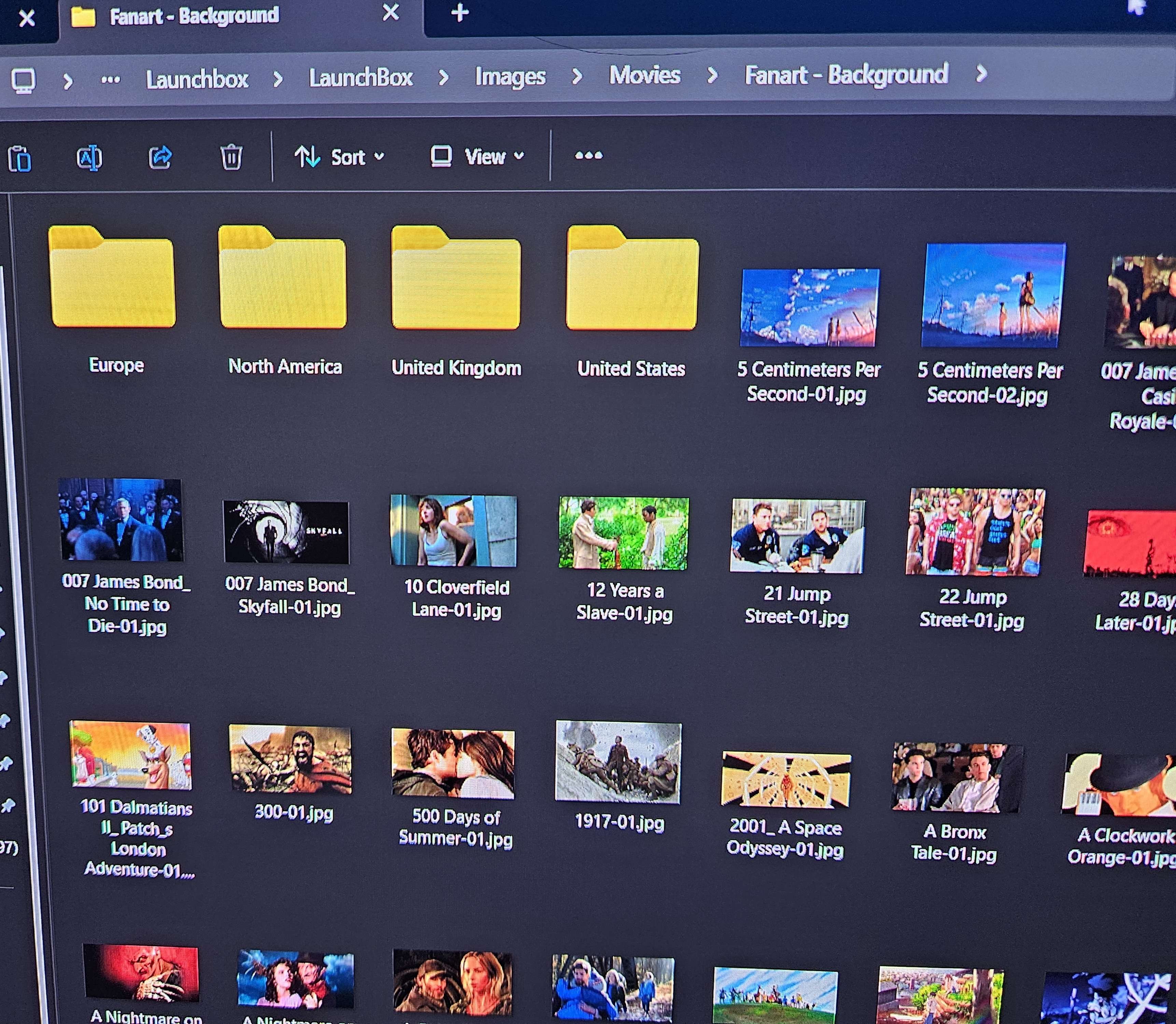This screenshot has width=1176, height=1024.
Task: Click the 1917-01.jpg file name text
Action: pos(620,822)
